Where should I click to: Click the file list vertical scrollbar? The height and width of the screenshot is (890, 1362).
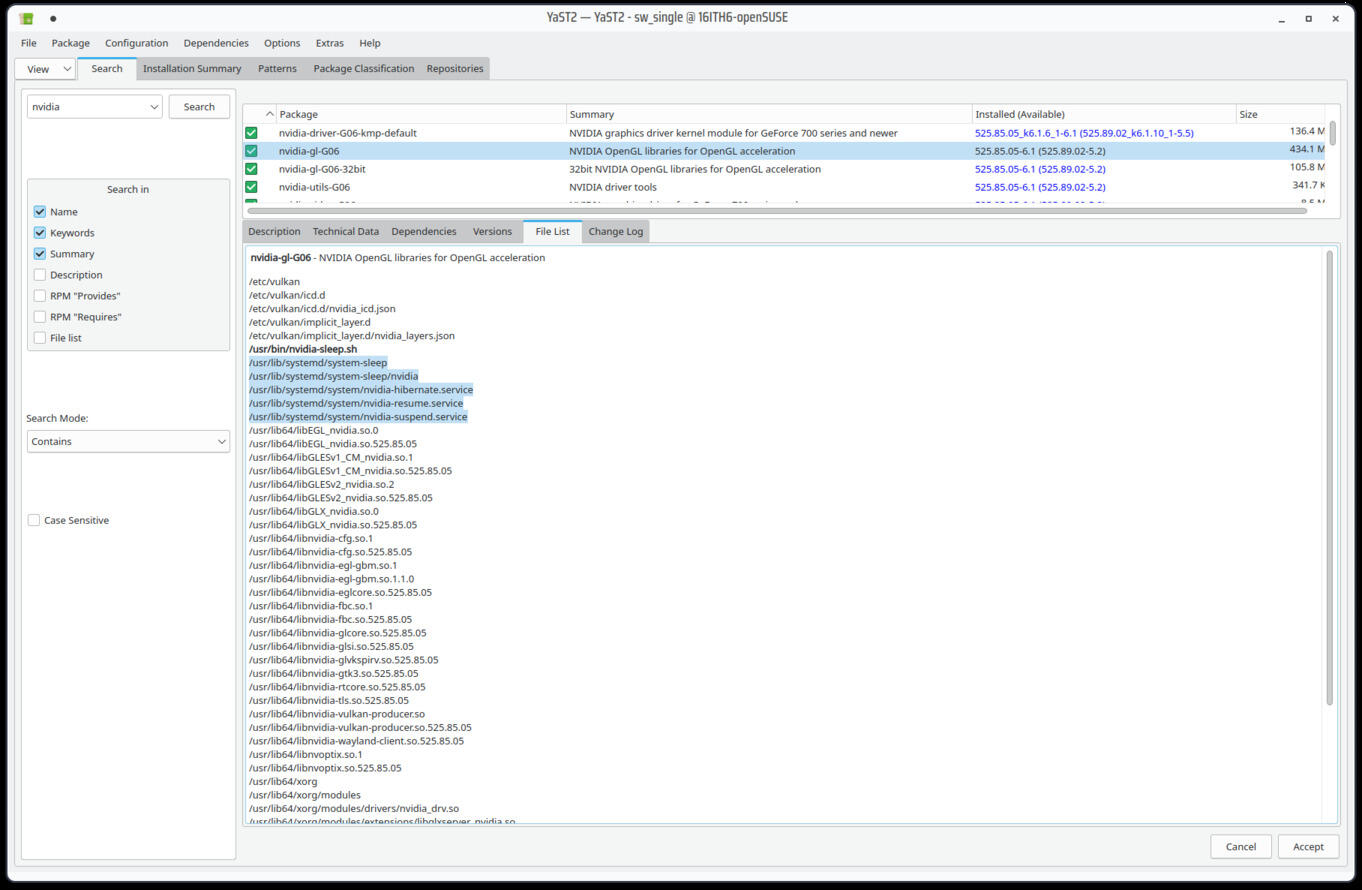[x=1330, y=478]
